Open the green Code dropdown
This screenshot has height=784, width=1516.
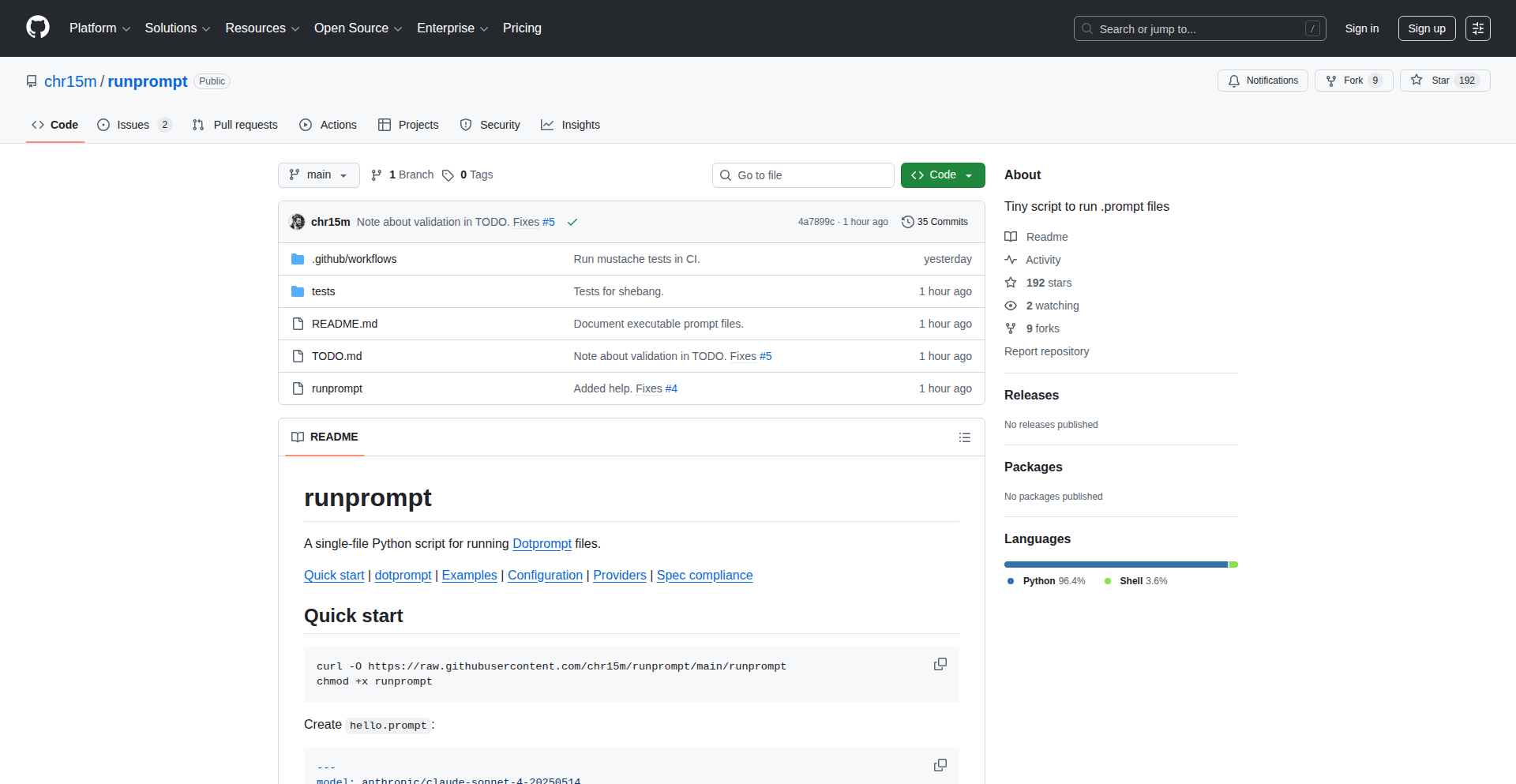(x=942, y=174)
